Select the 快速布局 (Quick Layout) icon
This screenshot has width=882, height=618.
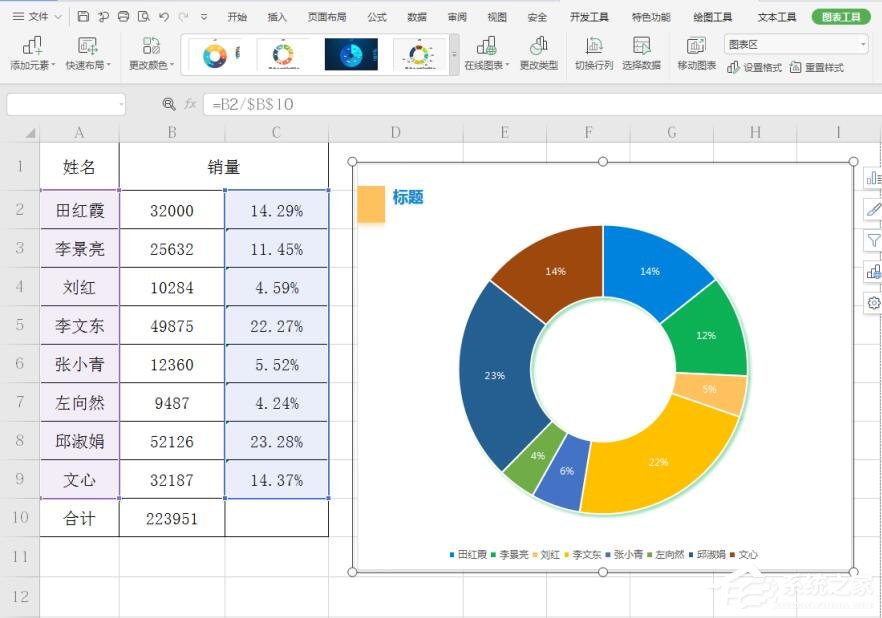[88, 50]
